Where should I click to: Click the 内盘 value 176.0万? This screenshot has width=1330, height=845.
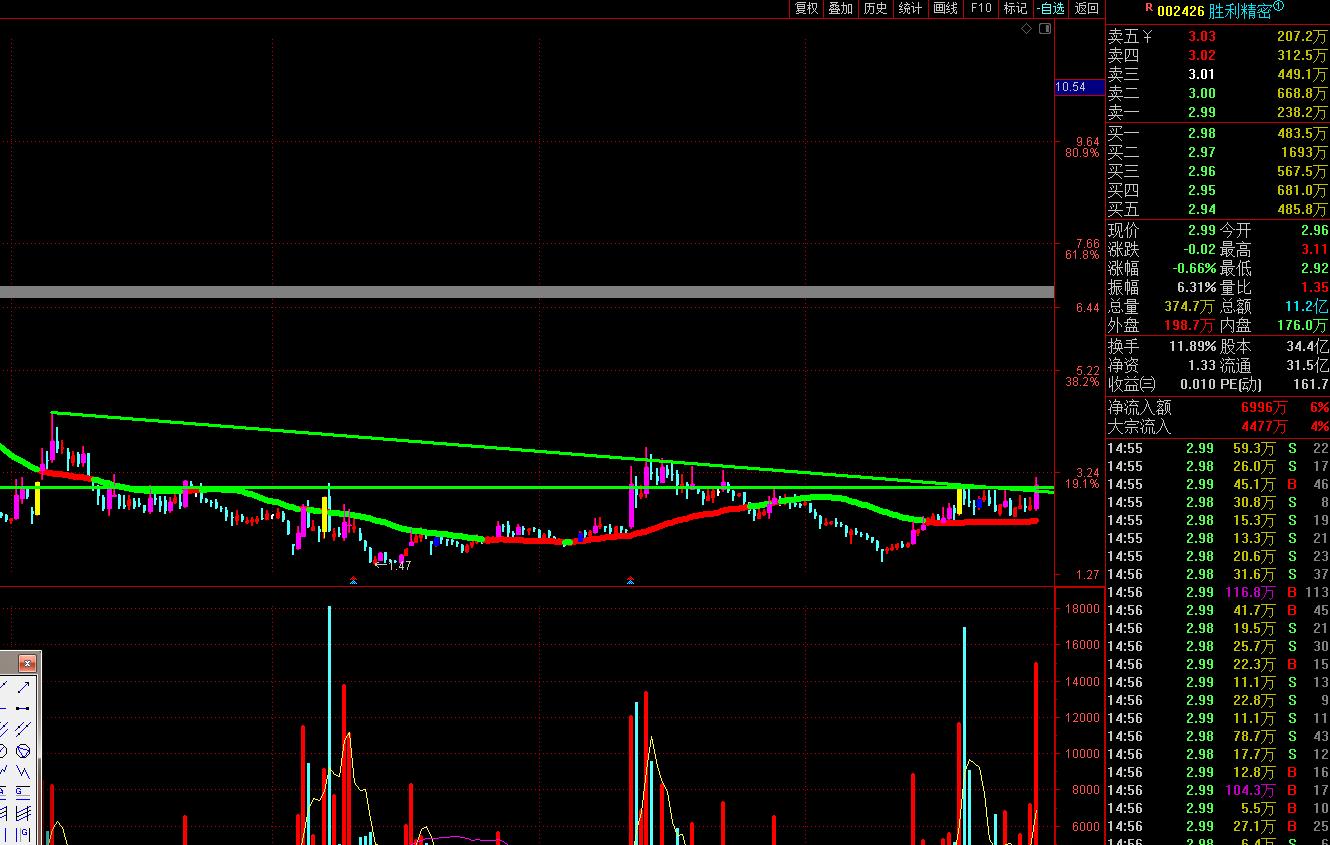coord(1302,325)
